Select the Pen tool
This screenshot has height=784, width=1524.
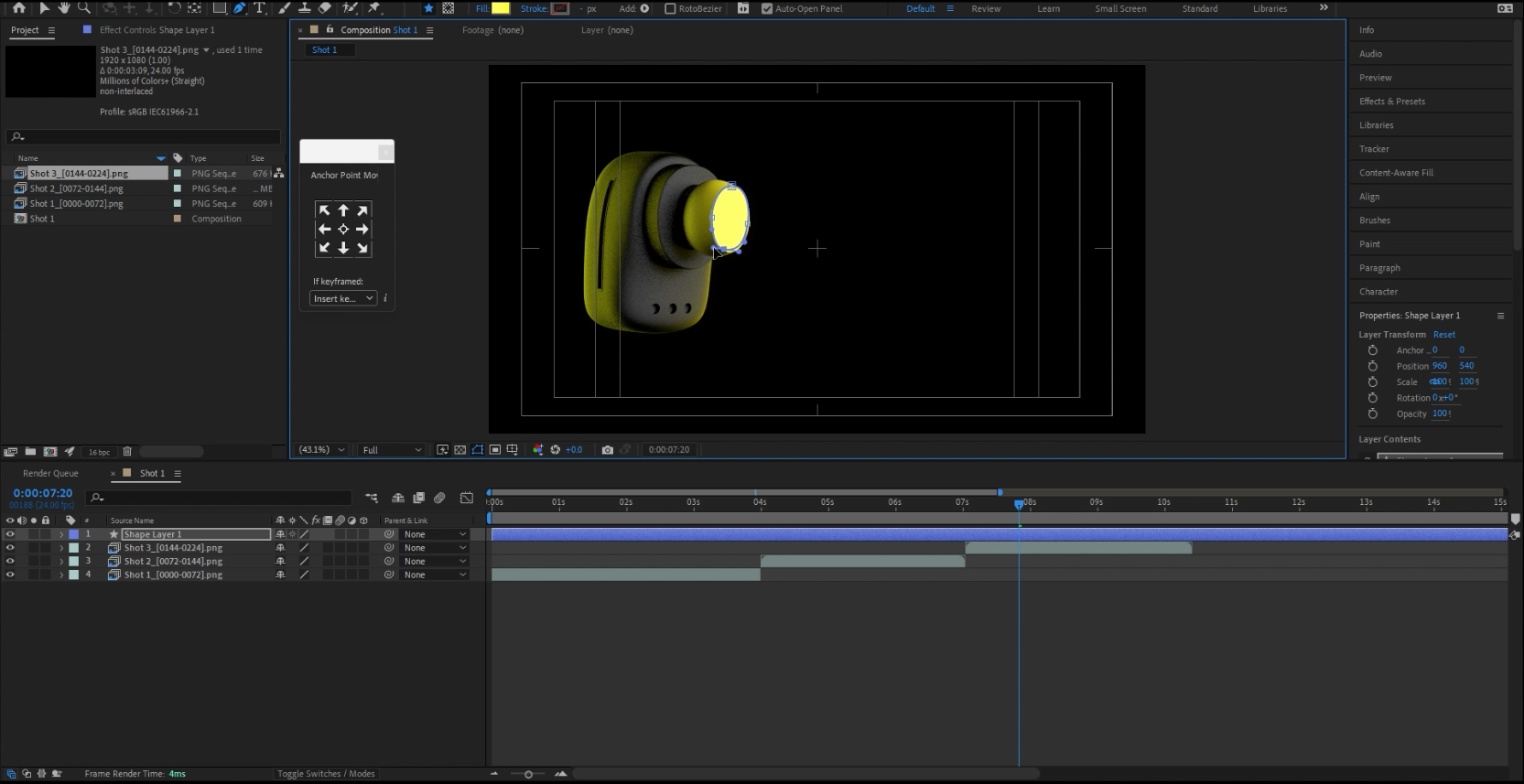click(239, 8)
